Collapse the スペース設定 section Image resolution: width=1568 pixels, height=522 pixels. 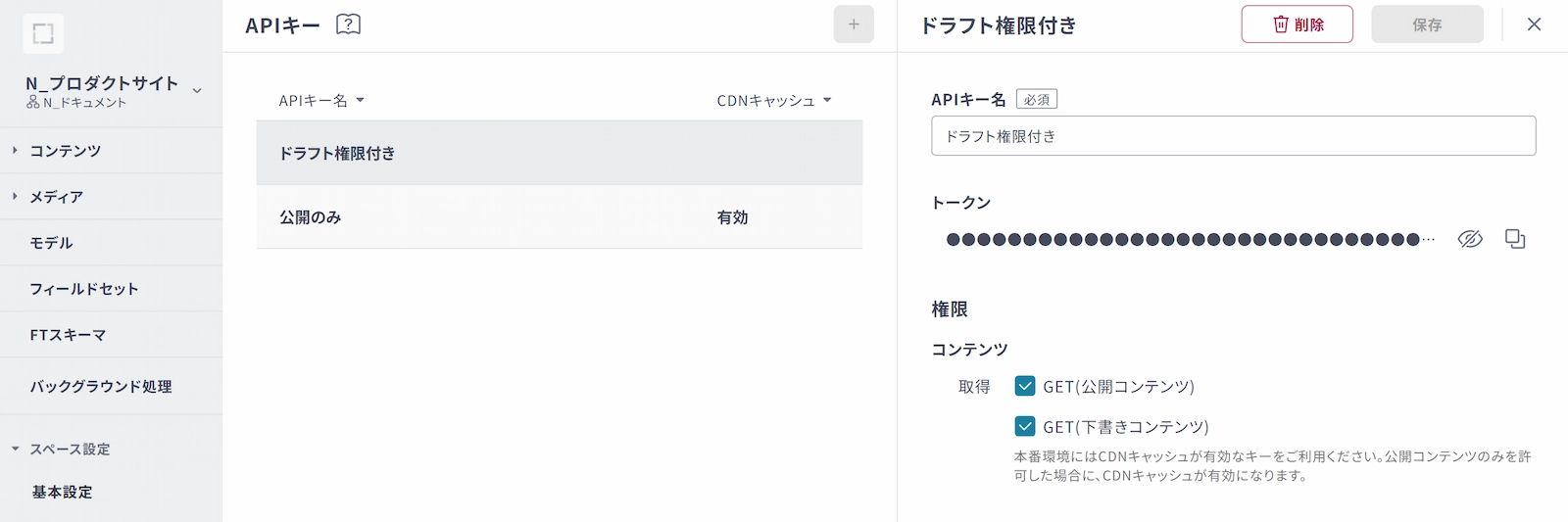click(69, 450)
